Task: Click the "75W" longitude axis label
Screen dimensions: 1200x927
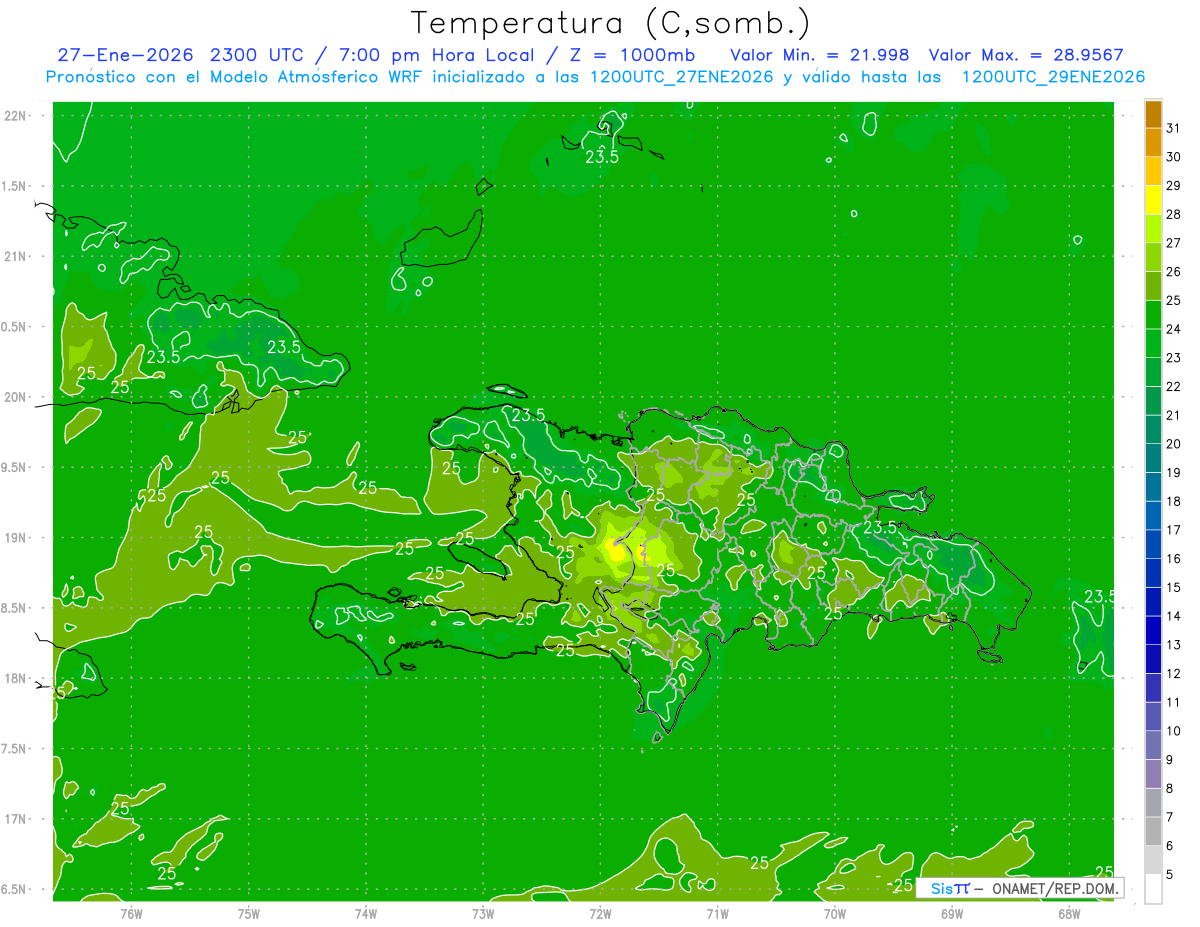Action: point(249,914)
